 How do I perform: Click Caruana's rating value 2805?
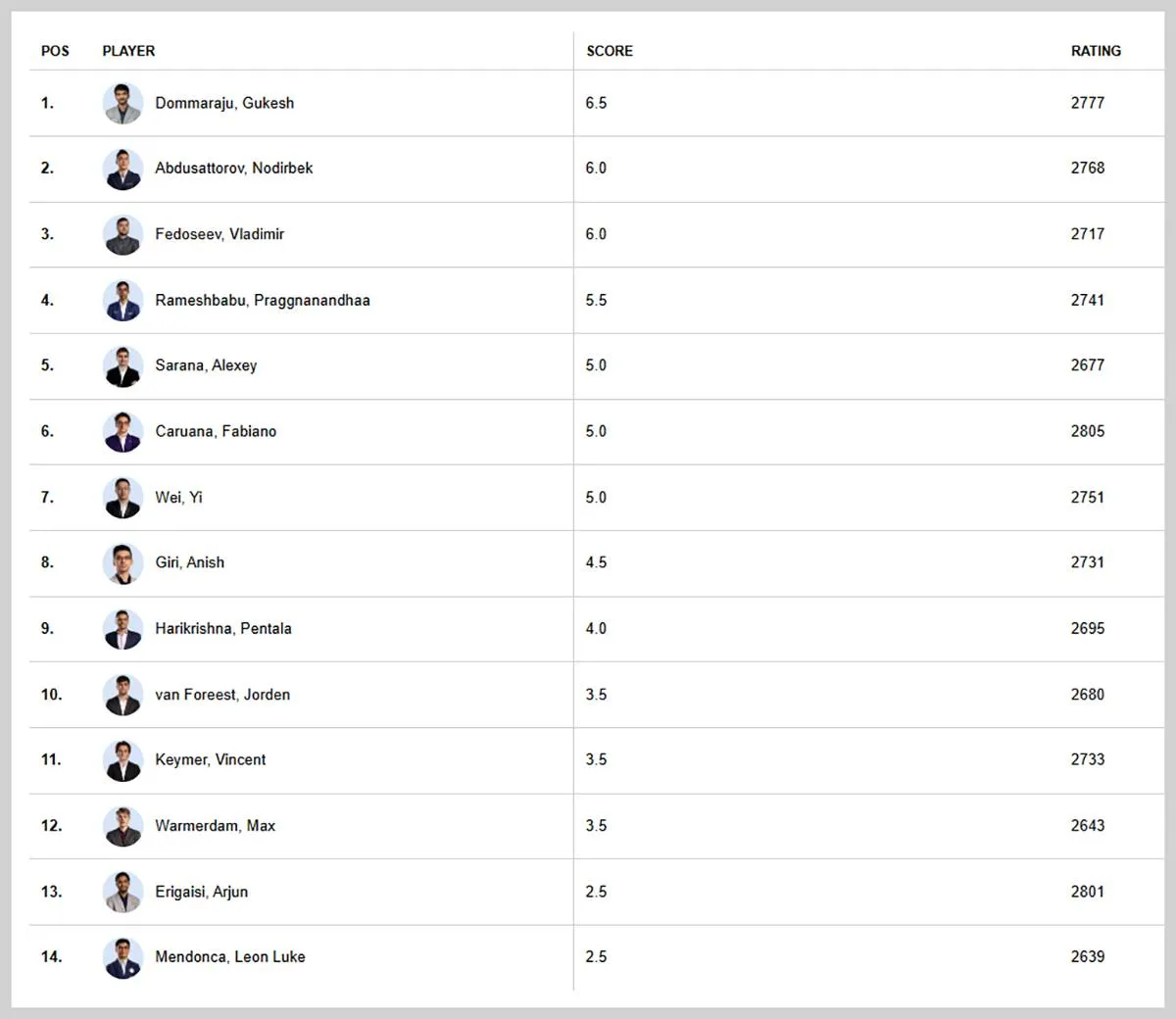click(1087, 431)
